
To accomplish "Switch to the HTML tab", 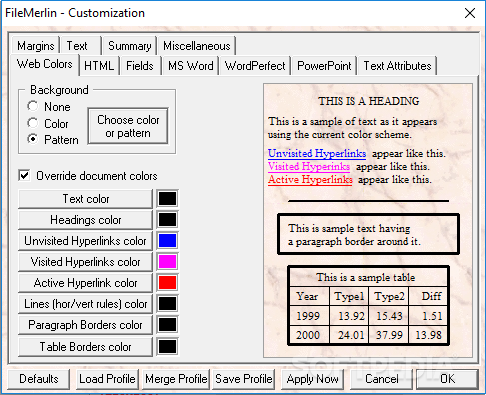I will coord(99,66).
